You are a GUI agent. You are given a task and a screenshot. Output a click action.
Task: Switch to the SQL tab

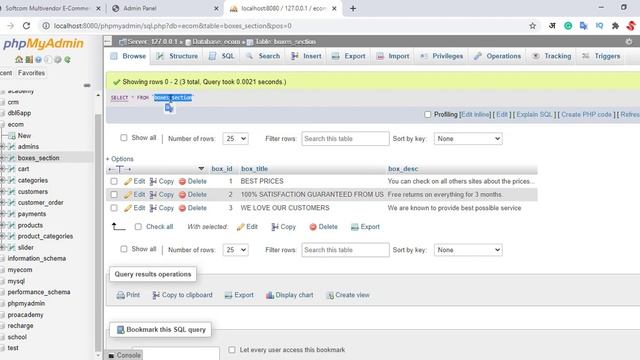coord(222,56)
